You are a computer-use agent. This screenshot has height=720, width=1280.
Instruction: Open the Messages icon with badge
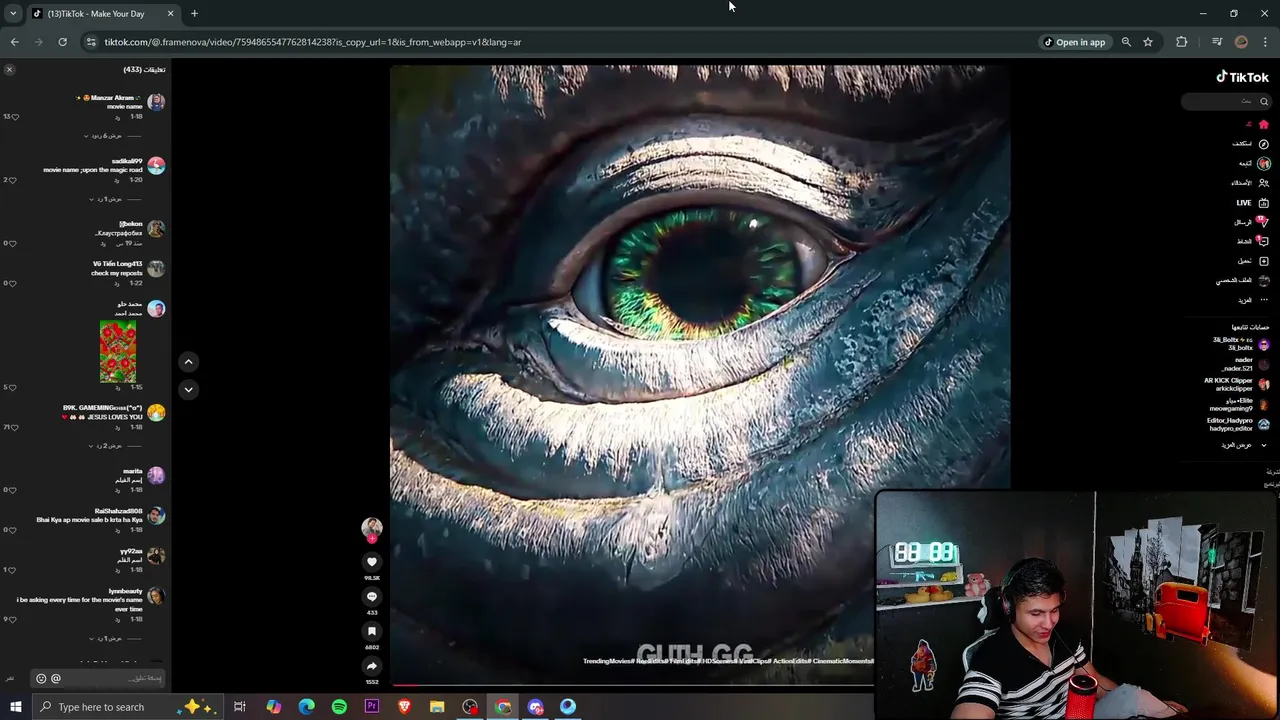click(x=1262, y=222)
